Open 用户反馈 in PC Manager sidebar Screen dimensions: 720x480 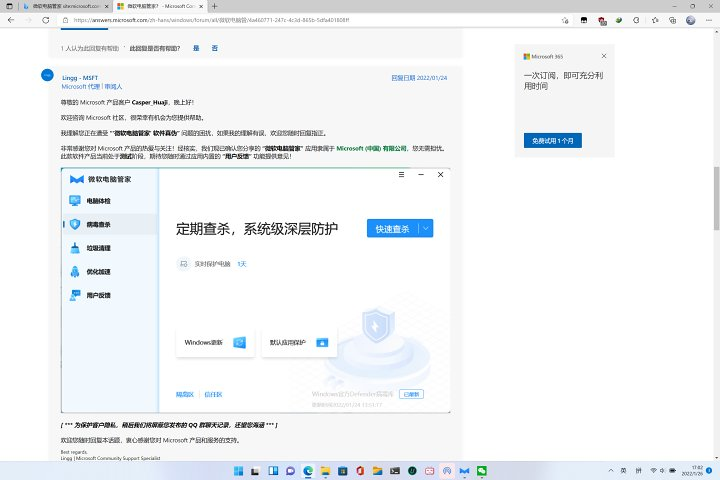pyautogui.click(x=110, y=295)
